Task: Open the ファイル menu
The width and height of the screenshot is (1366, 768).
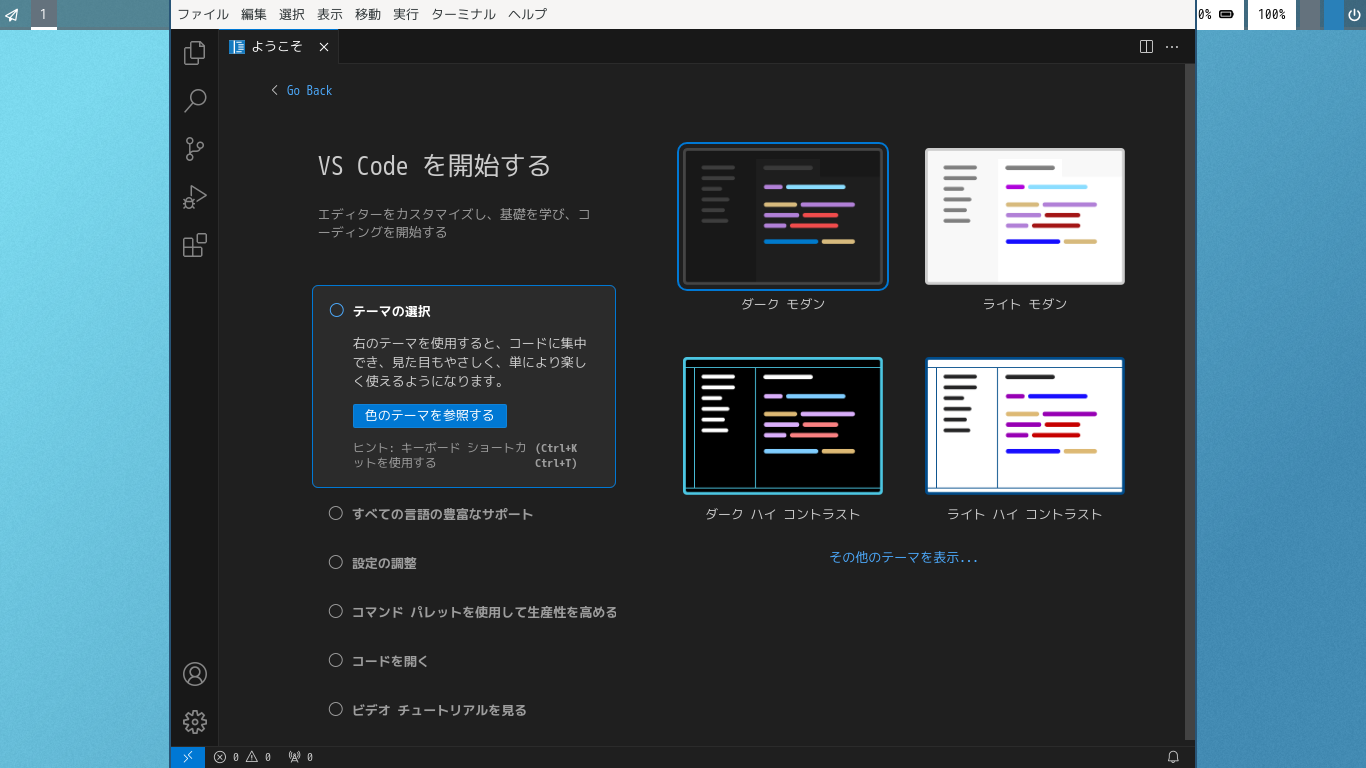Action: 203,14
